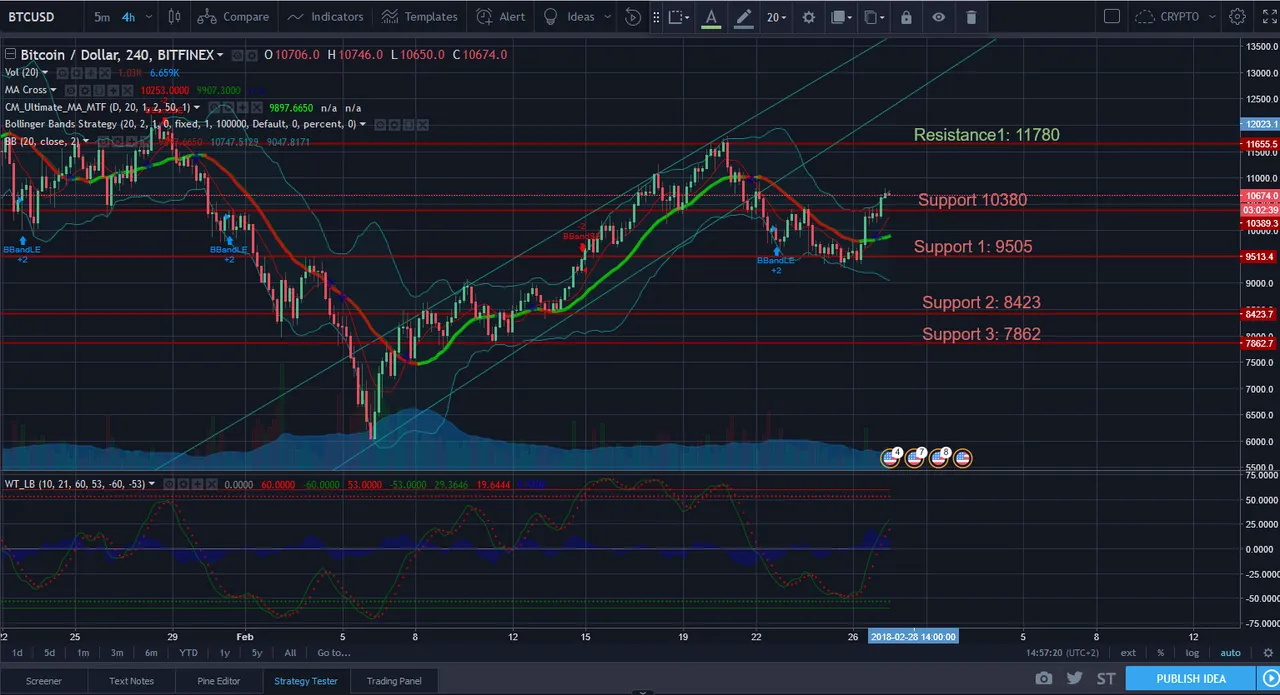Screen dimensions: 1280x695
Task: Open the Strategy Tester tab
Action: (306, 681)
